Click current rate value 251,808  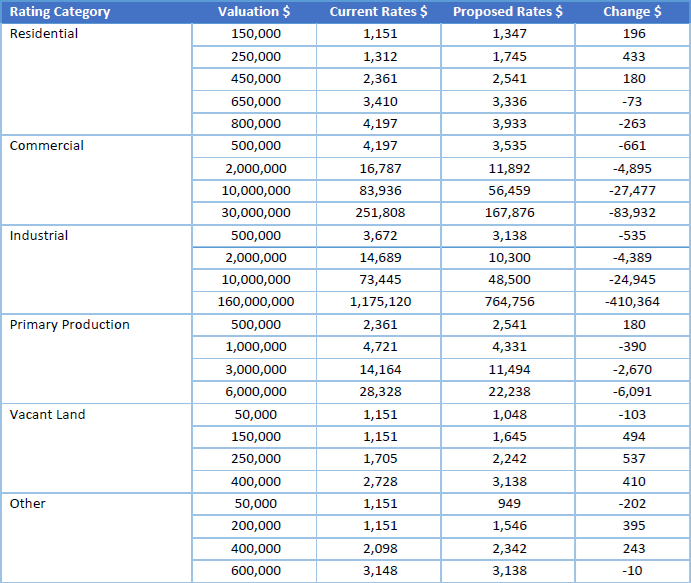pyautogui.click(x=380, y=213)
